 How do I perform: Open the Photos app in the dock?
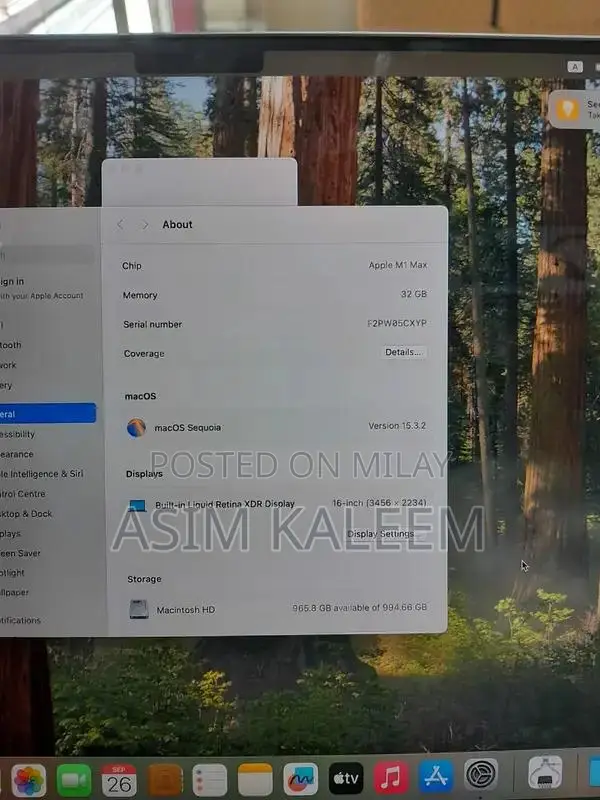pos(28,780)
